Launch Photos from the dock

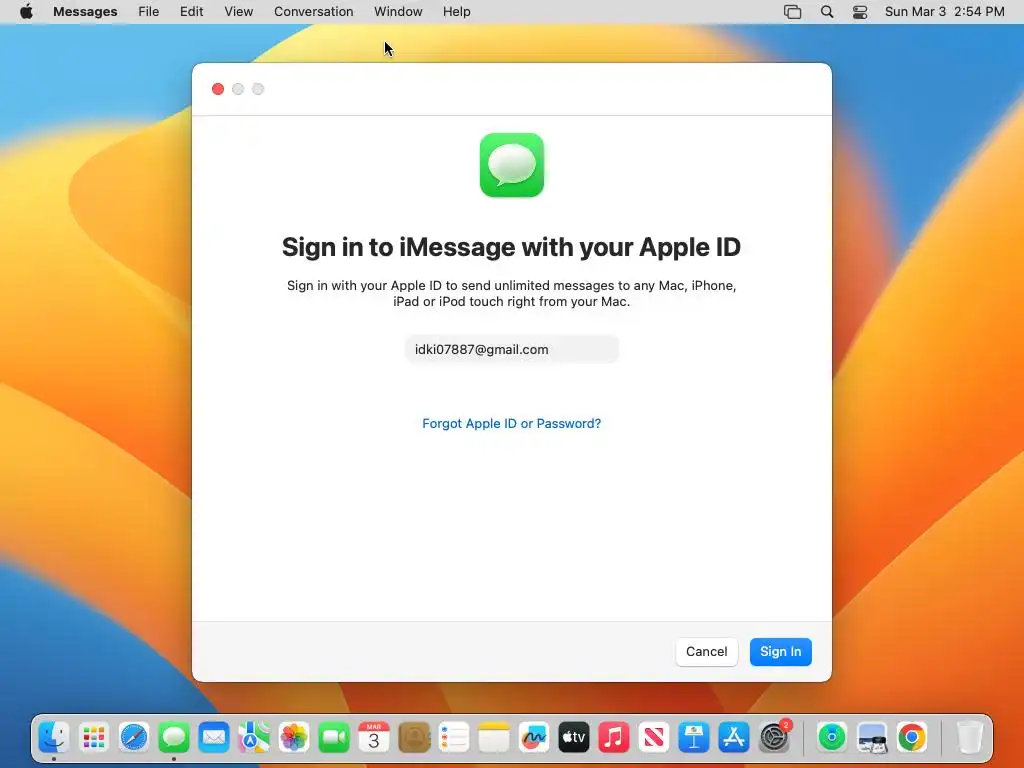[294, 737]
